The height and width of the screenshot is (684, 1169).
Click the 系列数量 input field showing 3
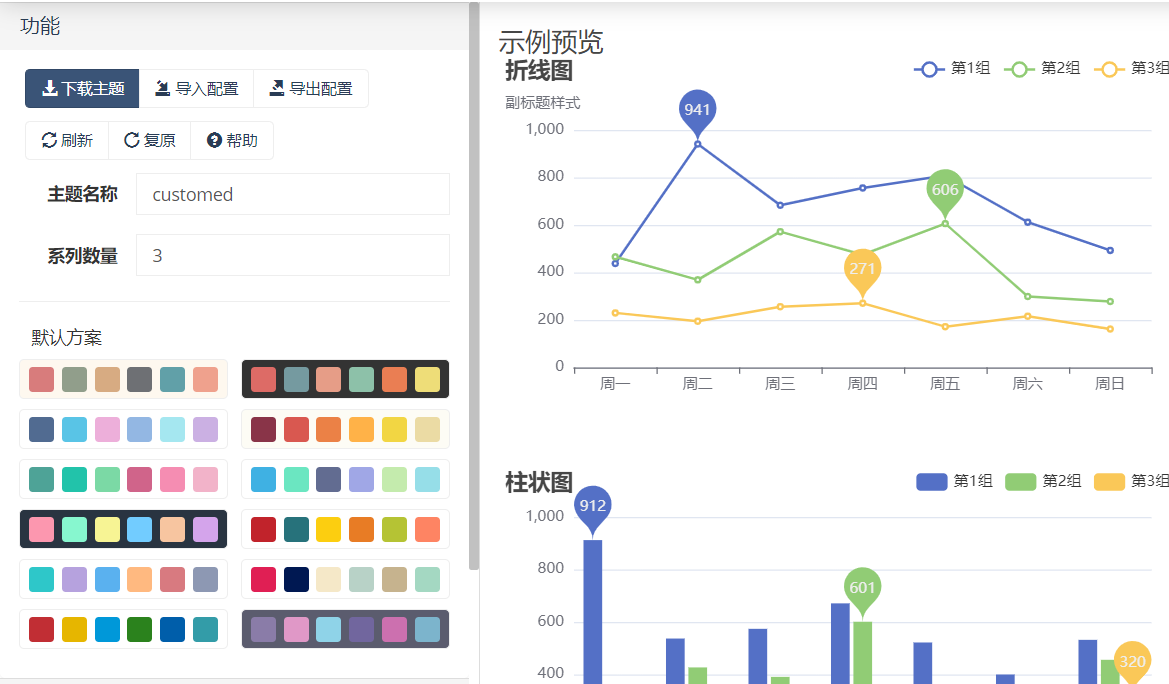point(292,255)
